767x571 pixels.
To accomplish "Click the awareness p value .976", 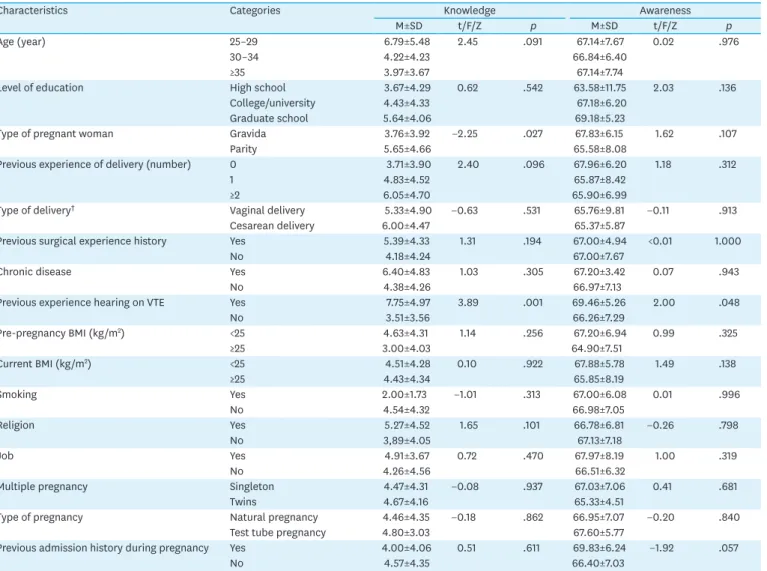I will [x=729, y=42].
